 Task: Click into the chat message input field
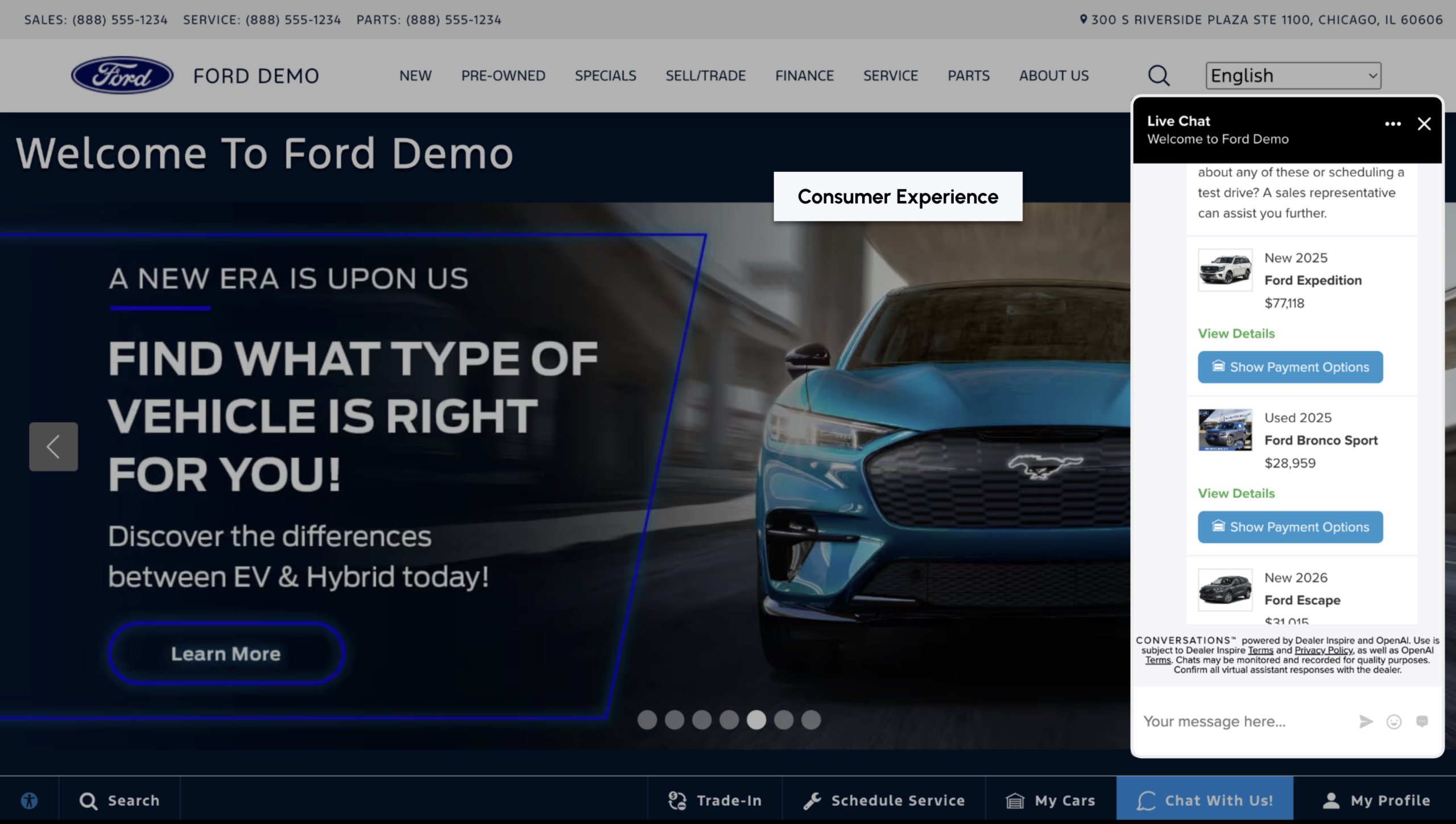click(1246, 722)
